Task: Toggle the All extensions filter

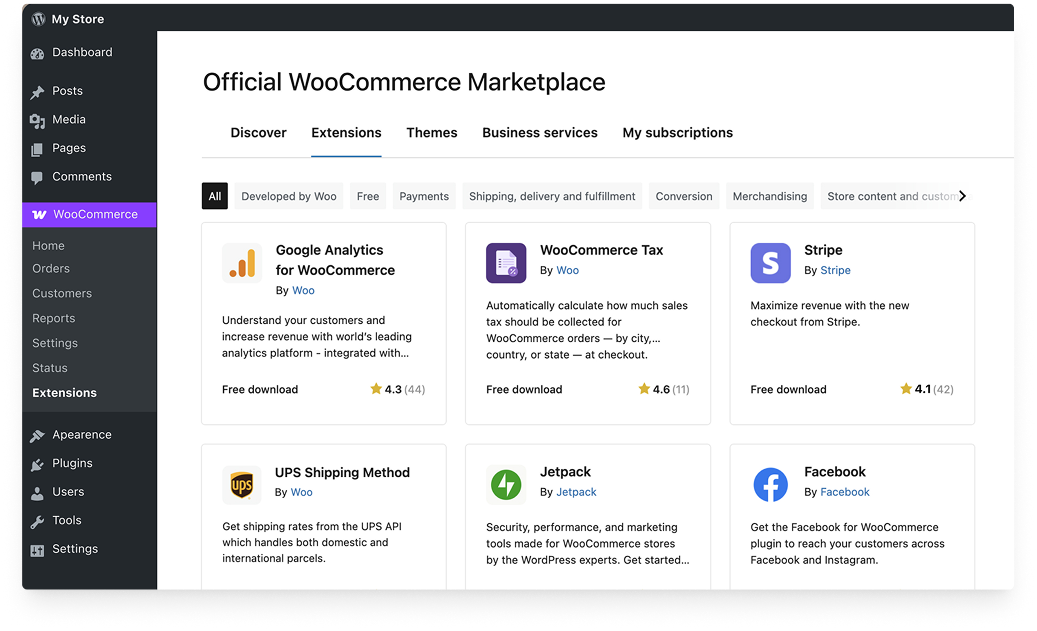Action: [214, 196]
